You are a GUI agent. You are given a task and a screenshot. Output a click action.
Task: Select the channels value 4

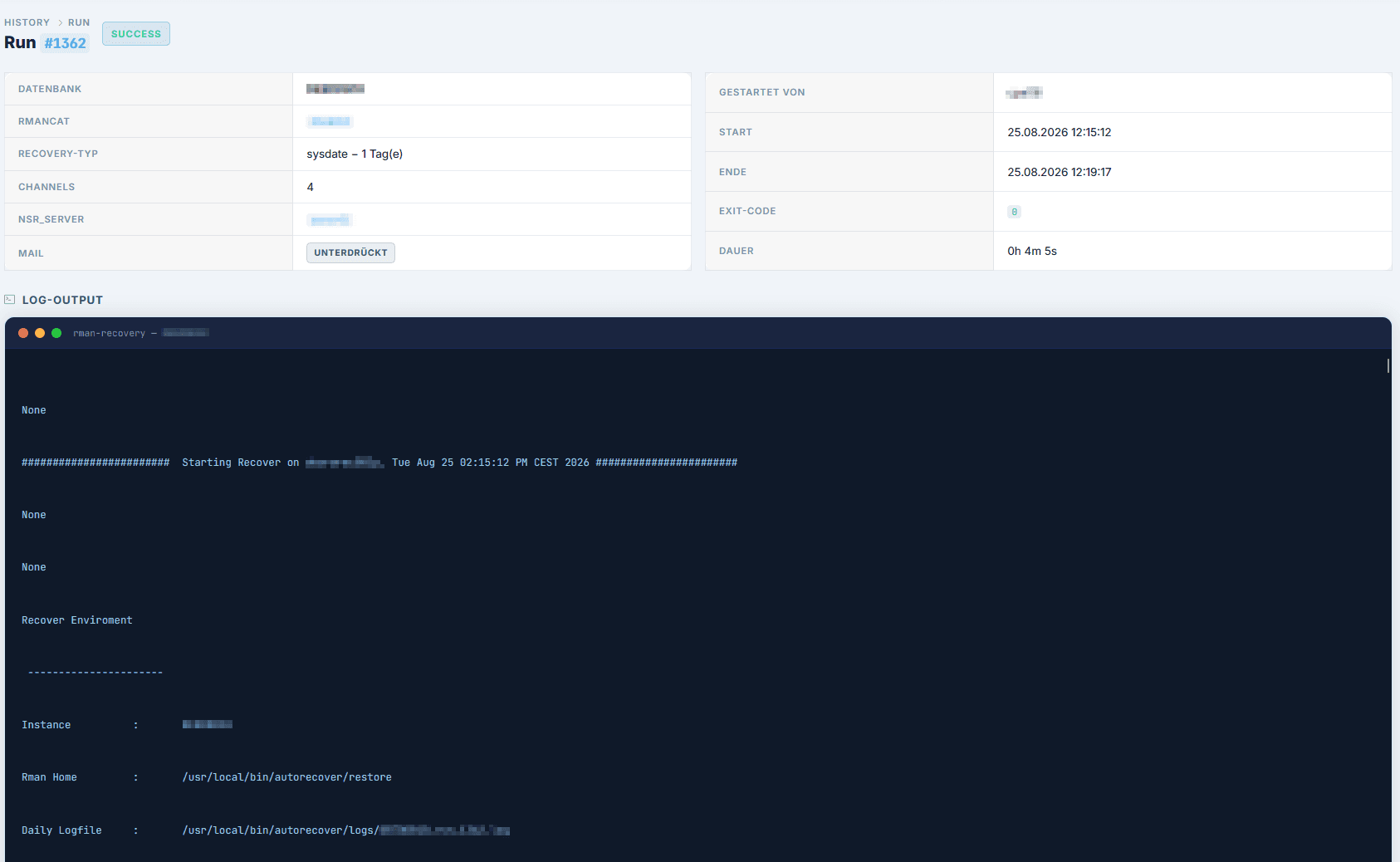click(311, 187)
